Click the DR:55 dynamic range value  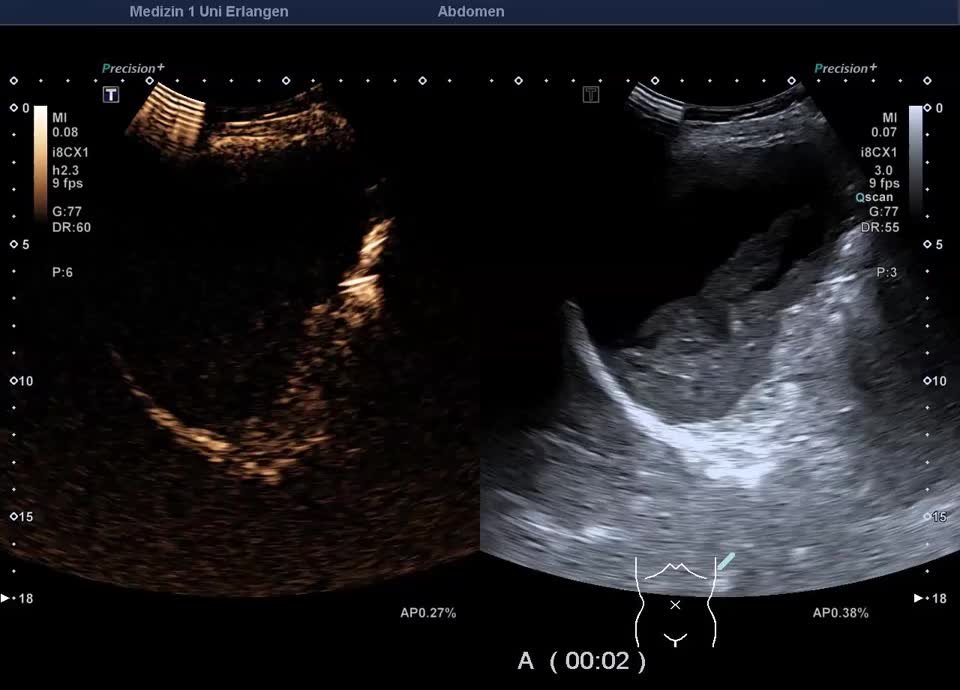click(x=880, y=227)
